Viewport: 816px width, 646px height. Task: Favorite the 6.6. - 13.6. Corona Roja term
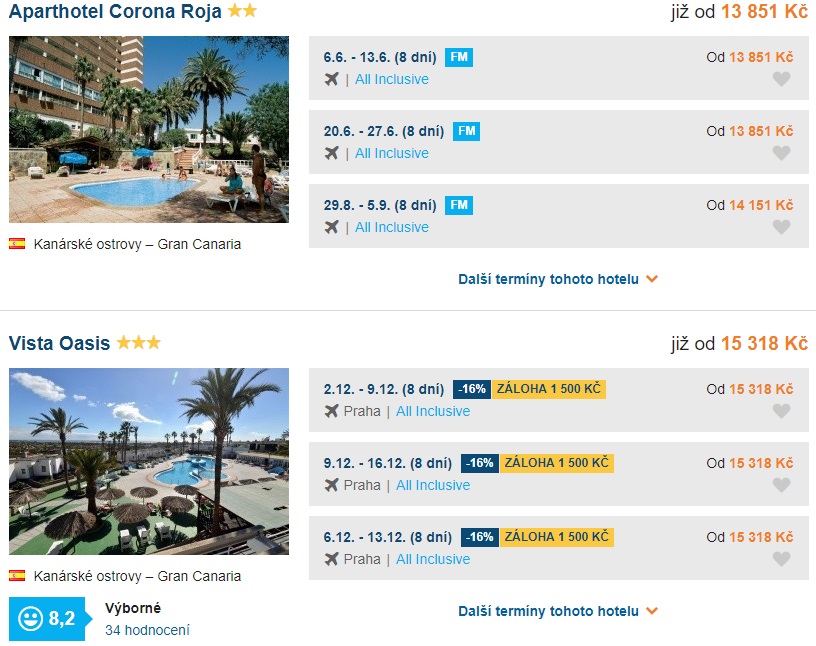click(781, 79)
